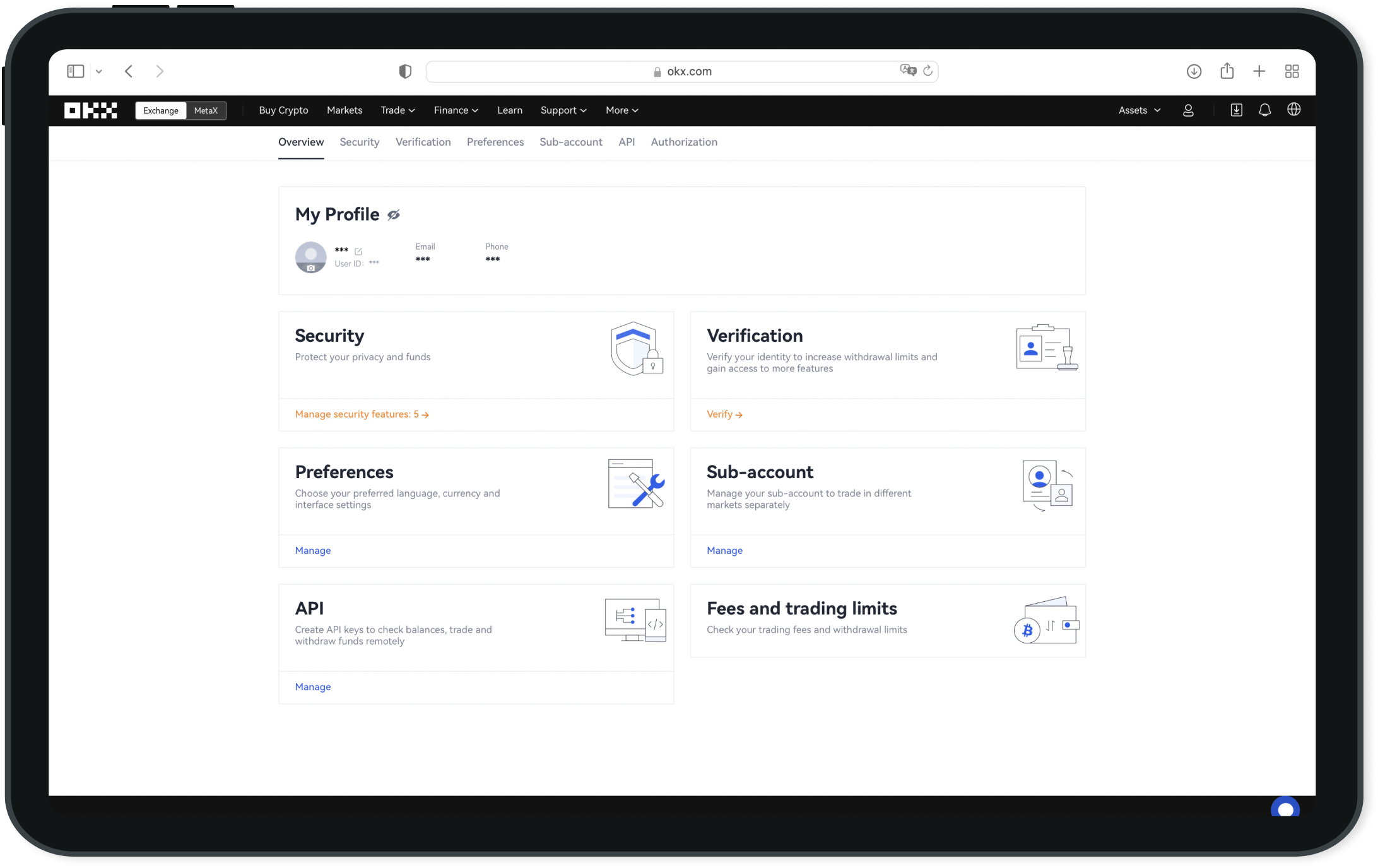Switch to the Security tab
1378x868 pixels.
click(x=360, y=142)
